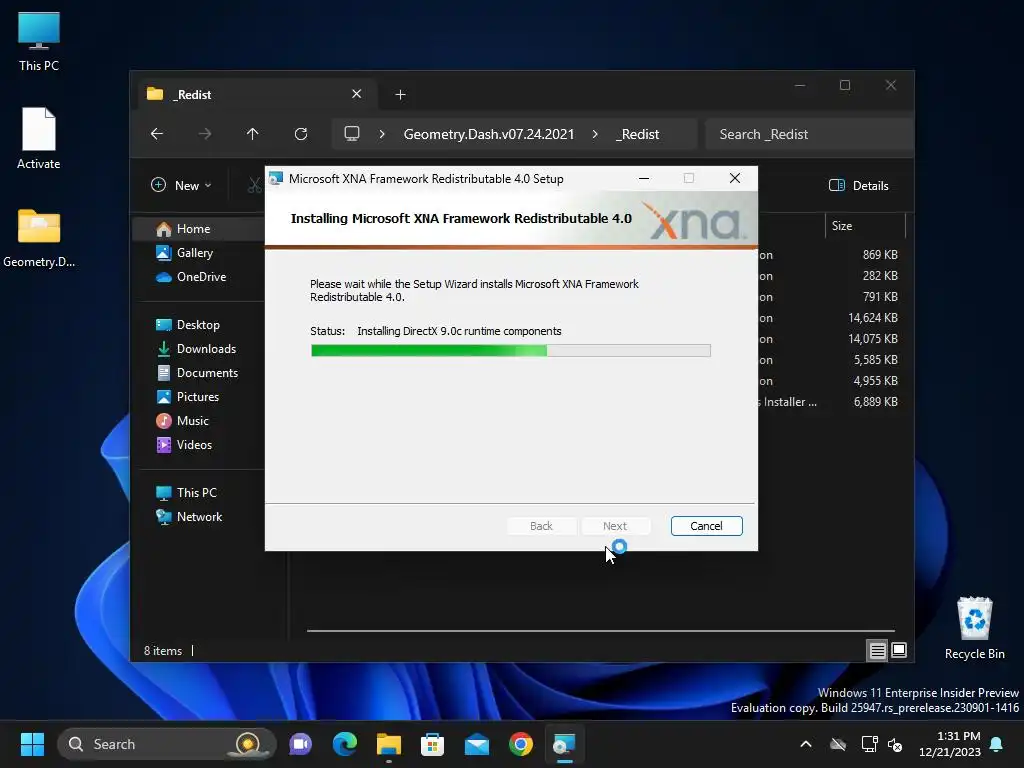The width and height of the screenshot is (1024, 768).
Task: Open the New item dropdown in Explorer
Action: pyautogui.click(x=181, y=185)
